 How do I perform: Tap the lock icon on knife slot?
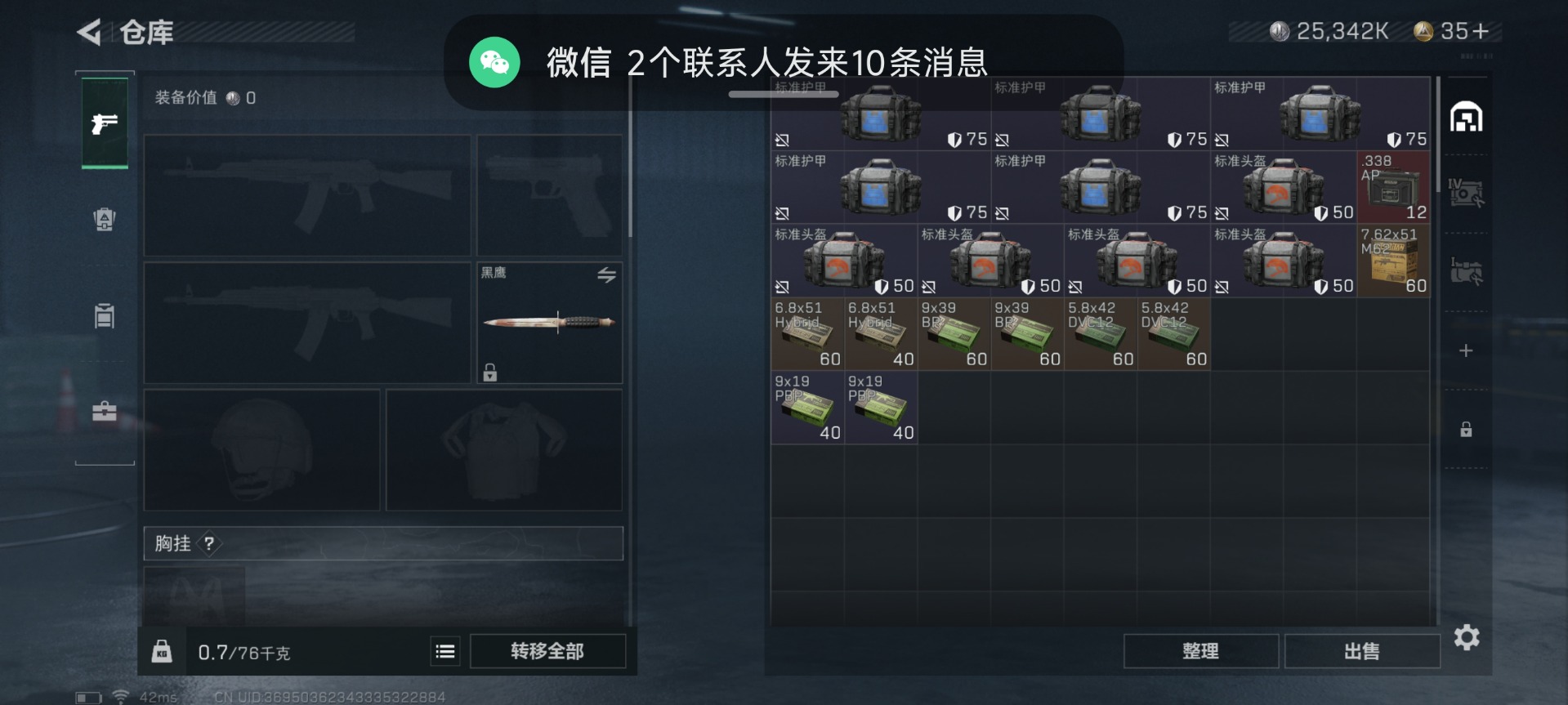(x=489, y=373)
